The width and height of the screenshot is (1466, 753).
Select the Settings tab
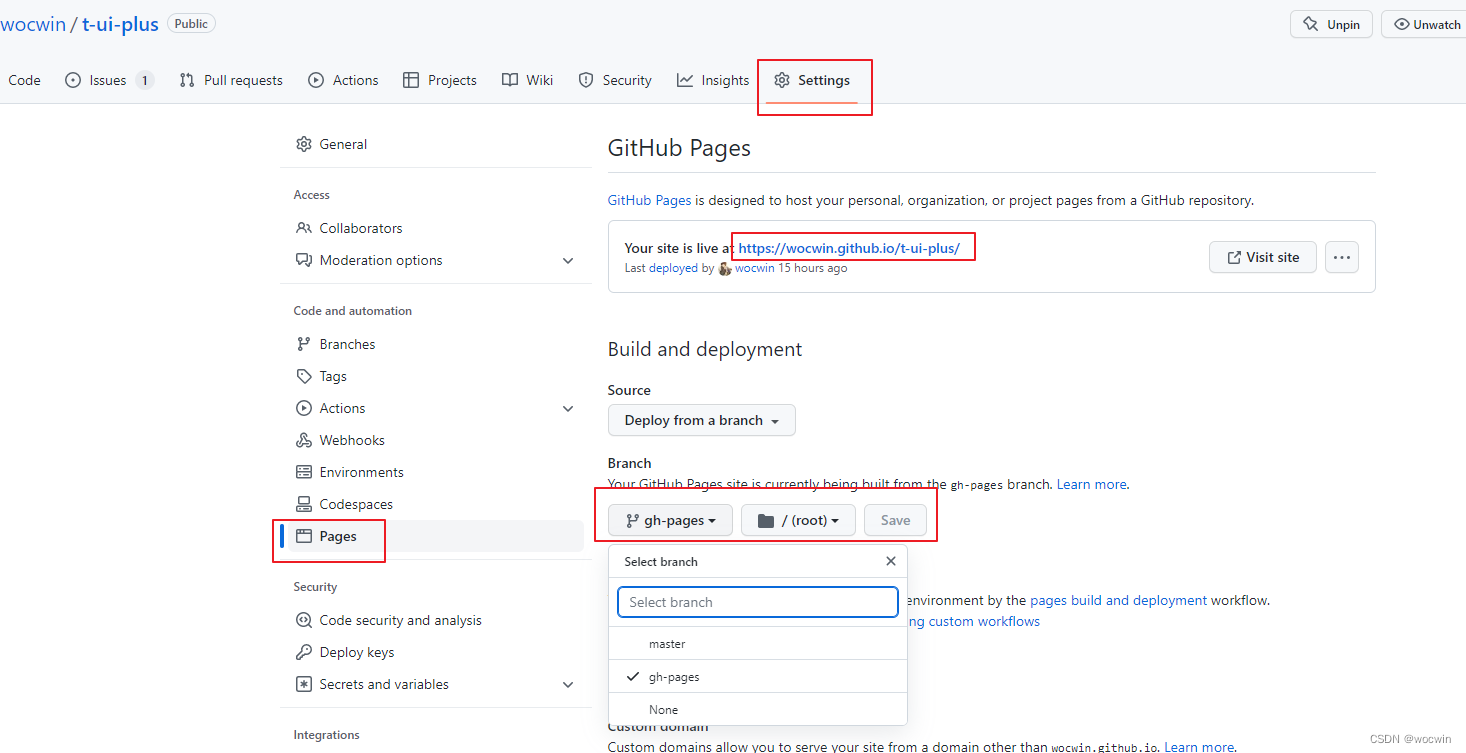tap(812, 80)
